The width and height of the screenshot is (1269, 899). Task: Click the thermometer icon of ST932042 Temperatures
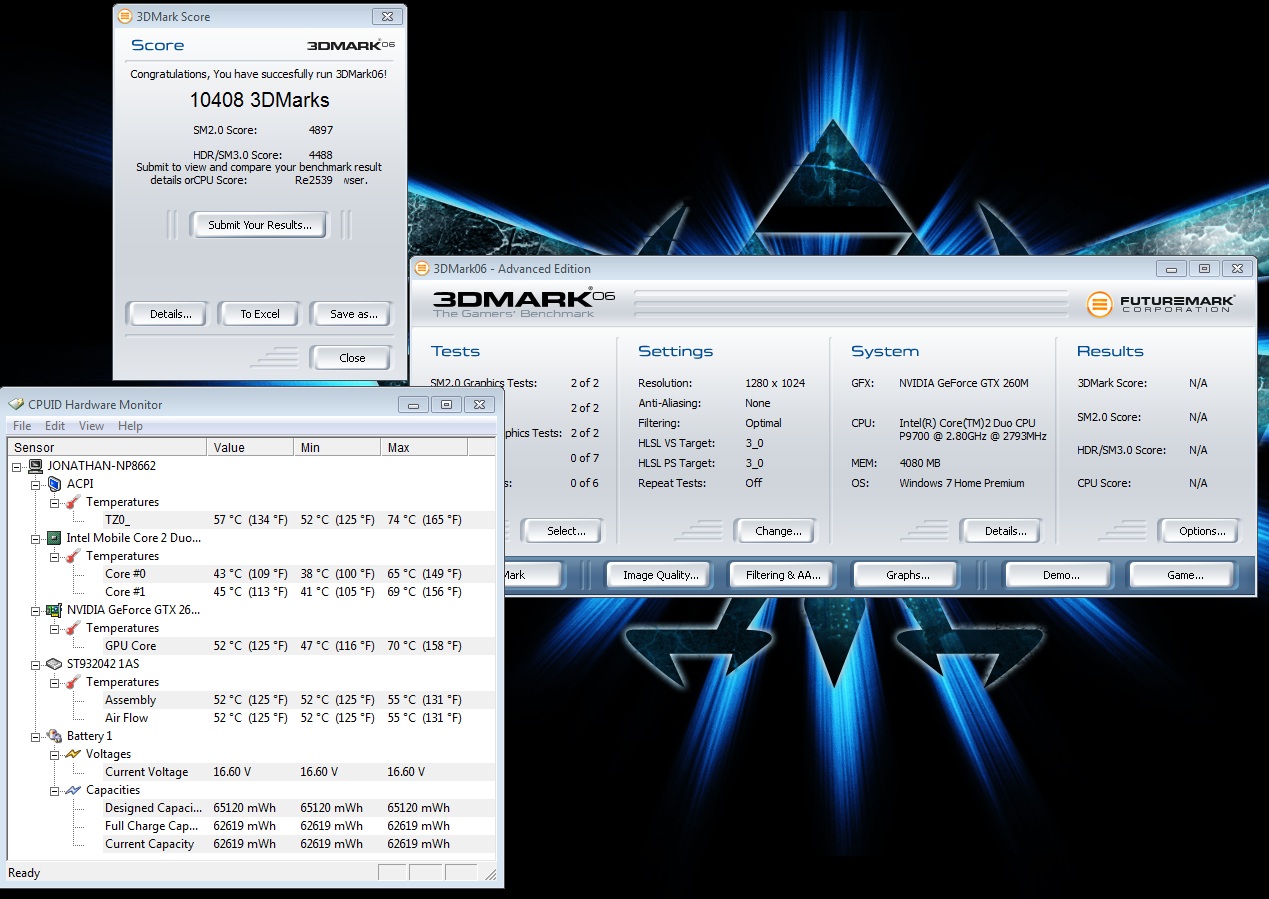(73, 682)
